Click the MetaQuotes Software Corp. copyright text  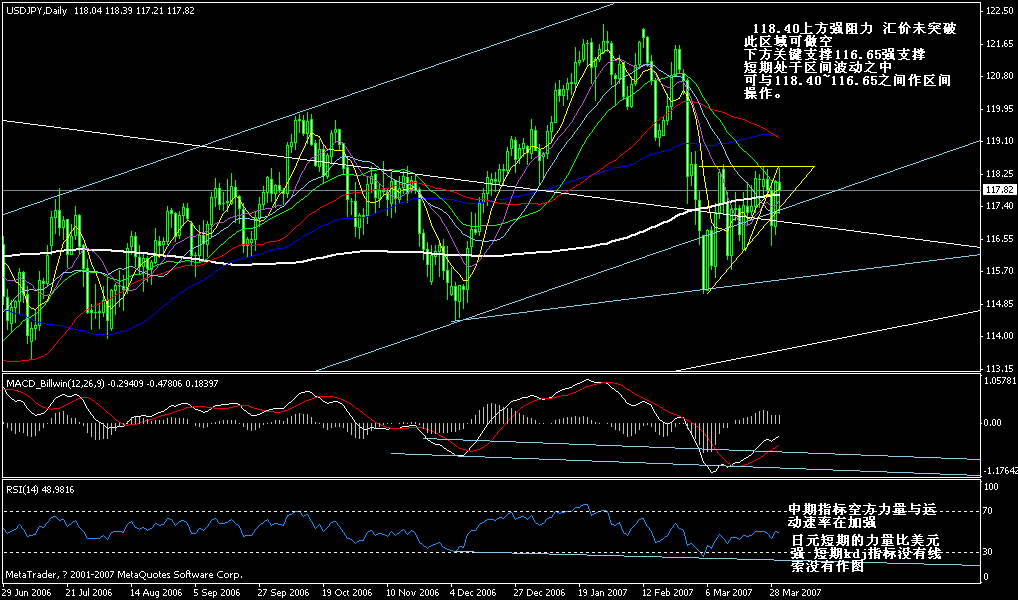(123, 575)
